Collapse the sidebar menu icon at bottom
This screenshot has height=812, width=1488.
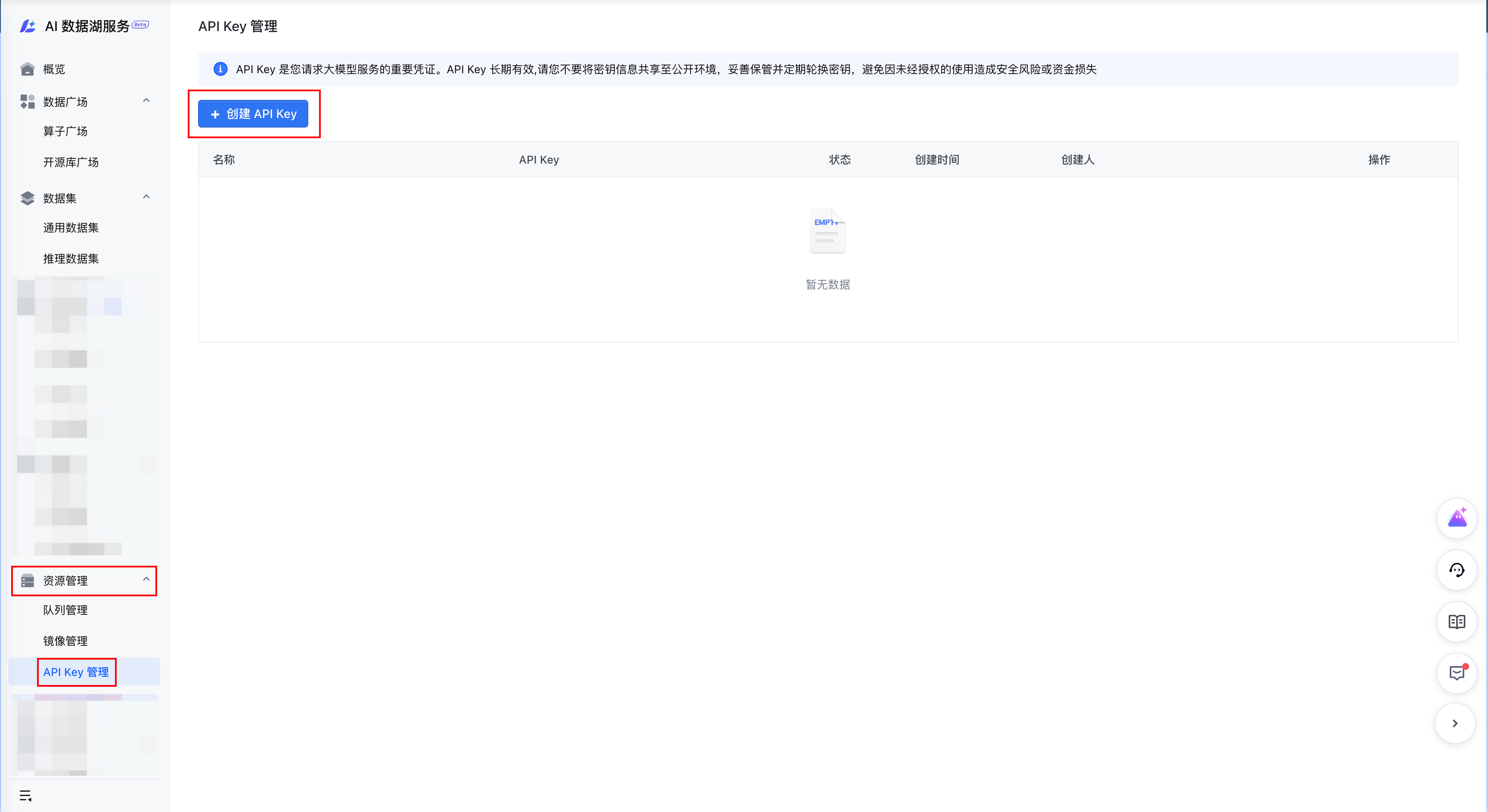click(x=25, y=795)
